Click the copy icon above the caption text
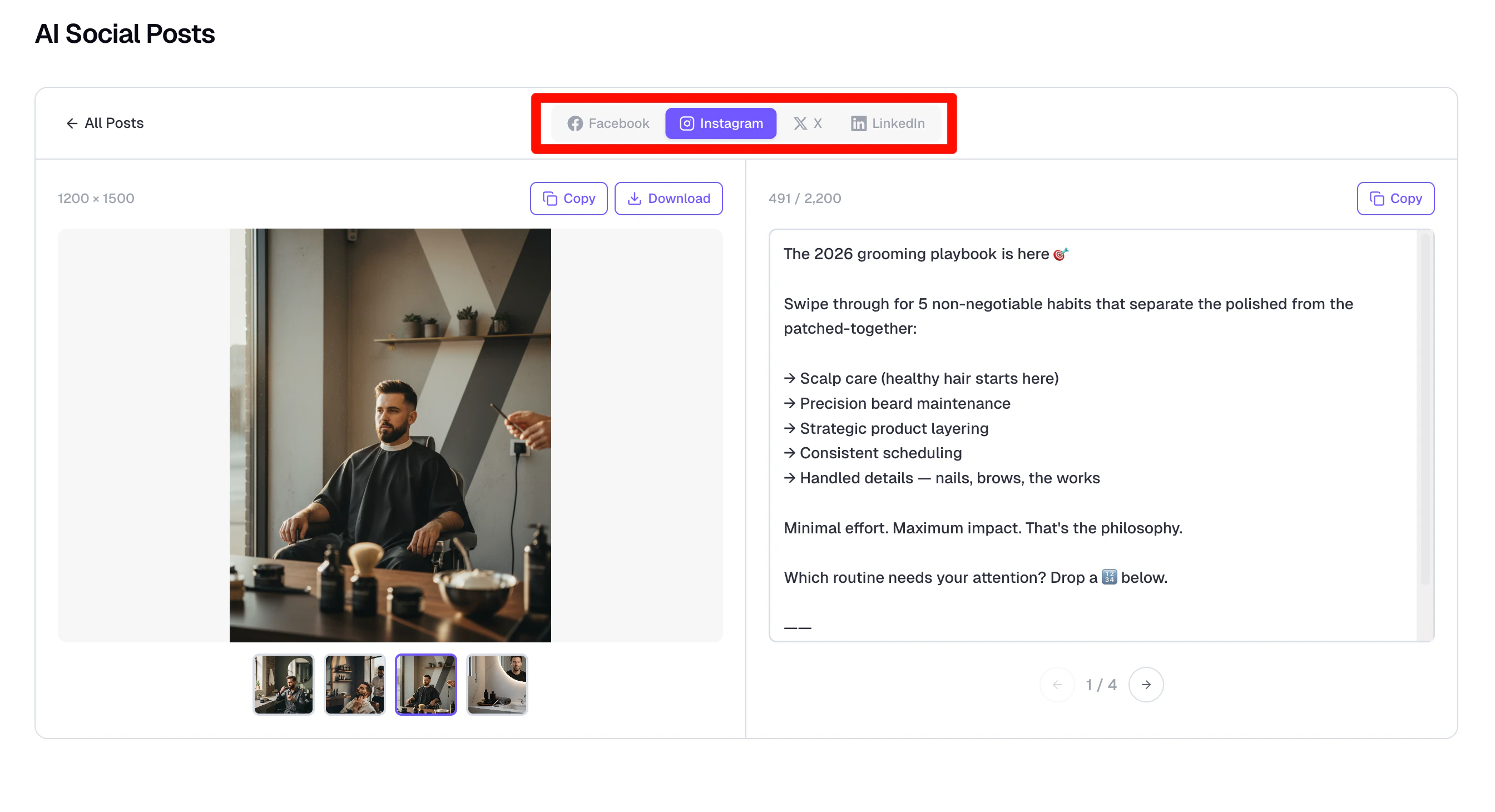The image size is (1495, 812). pos(1377,198)
